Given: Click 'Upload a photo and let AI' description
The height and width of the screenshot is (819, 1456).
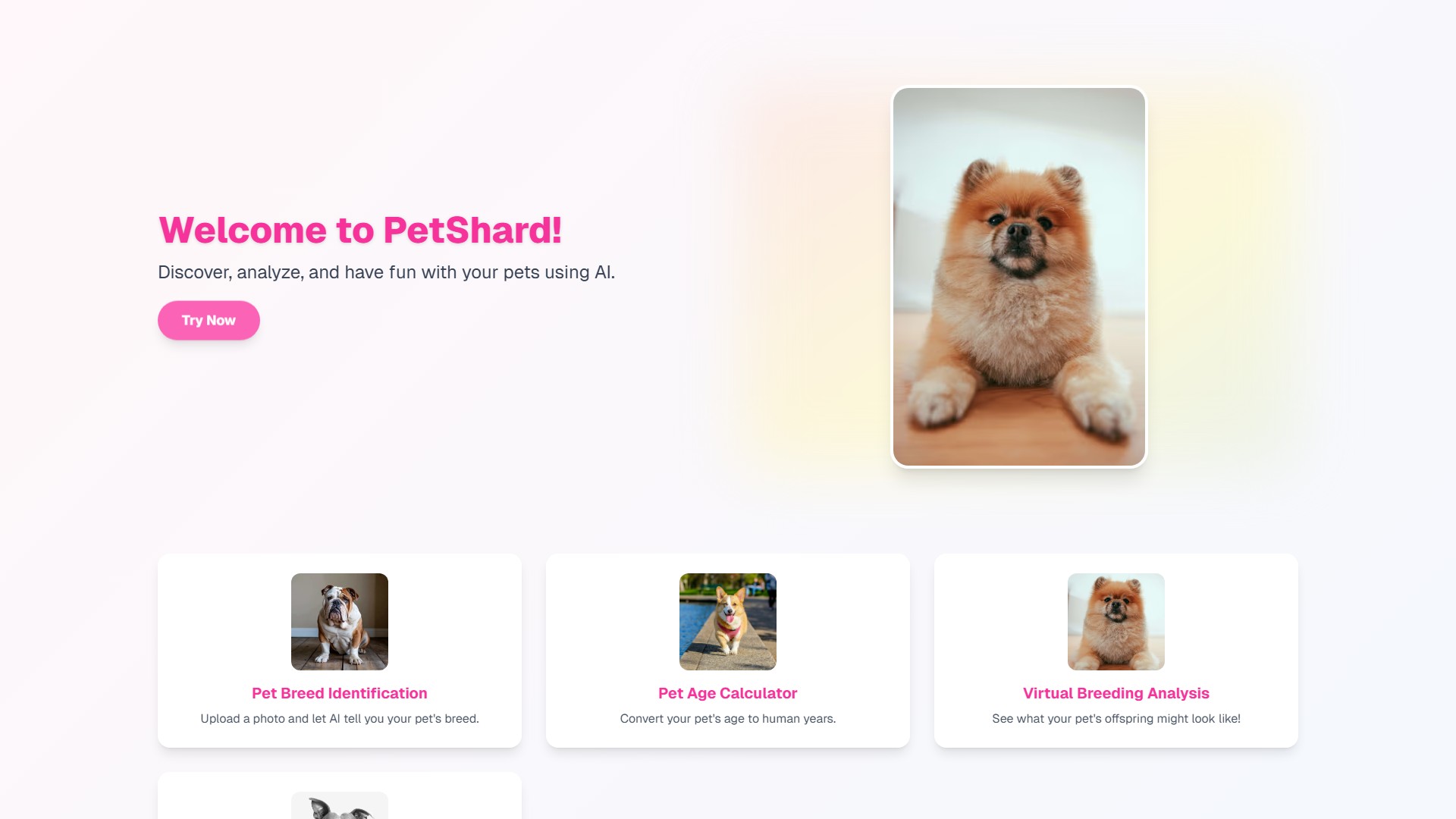Looking at the screenshot, I should pyautogui.click(x=340, y=718).
